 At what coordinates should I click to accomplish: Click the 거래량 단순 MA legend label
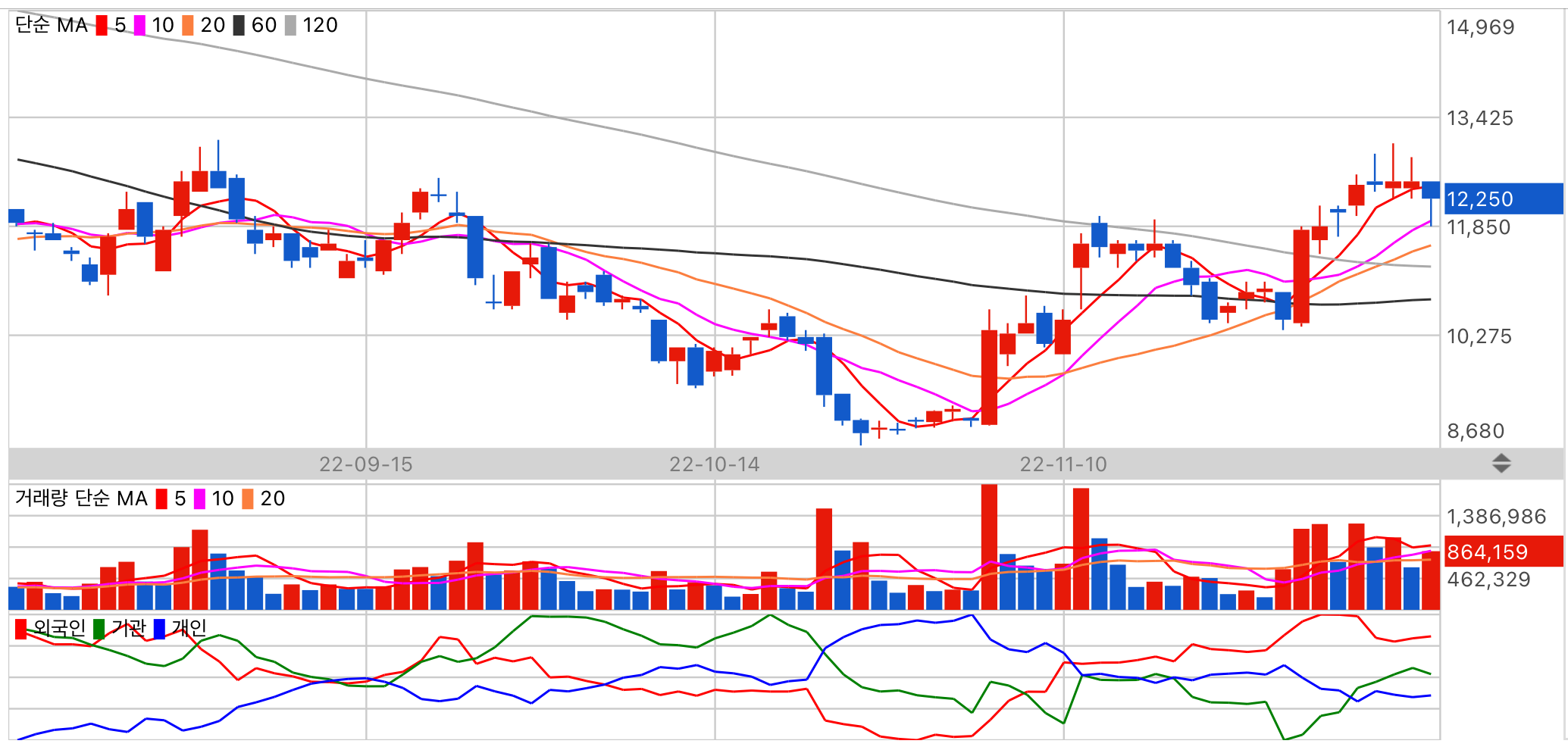[81, 498]
